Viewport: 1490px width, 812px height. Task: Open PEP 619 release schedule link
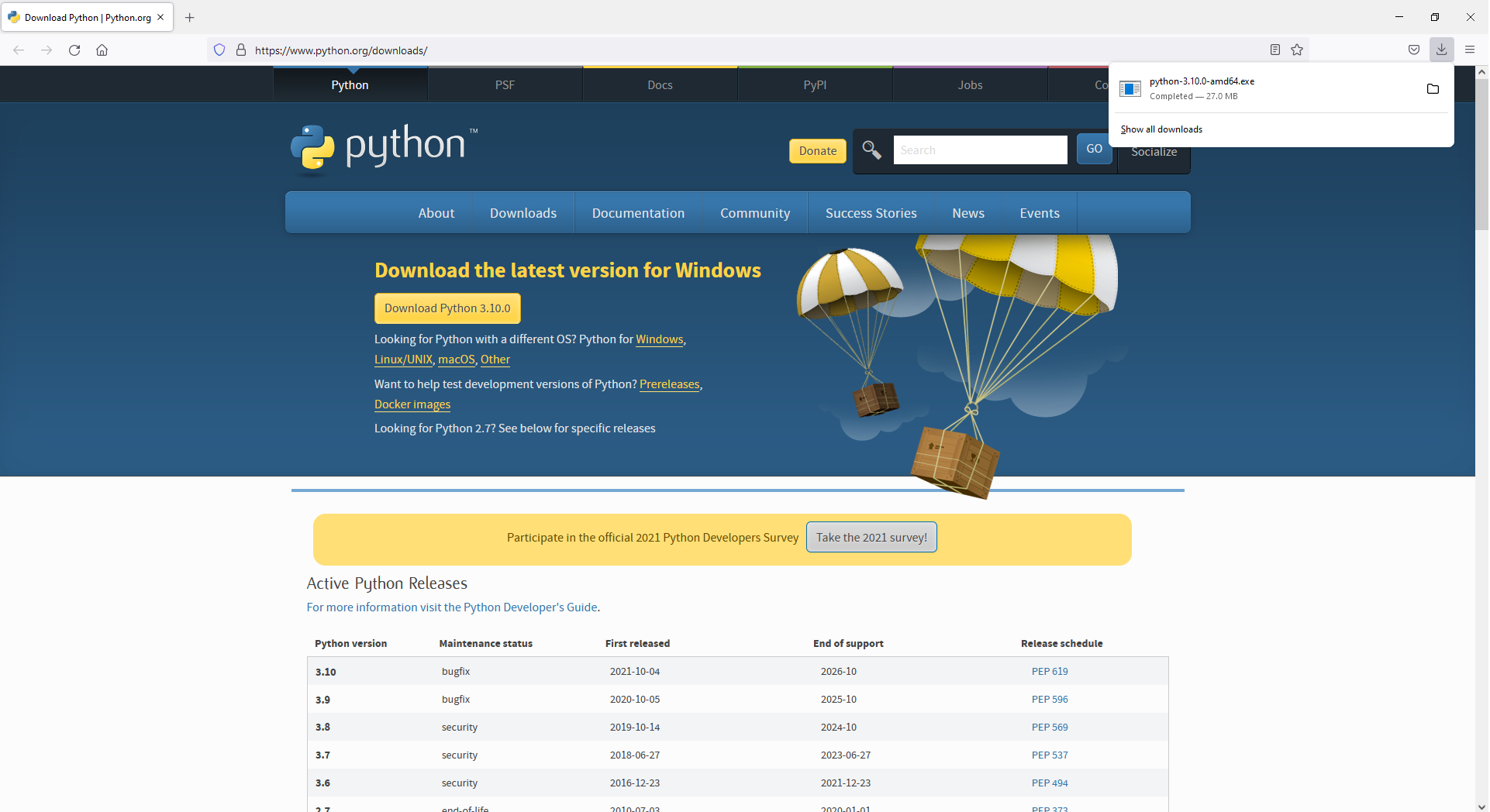point(1050,672)
